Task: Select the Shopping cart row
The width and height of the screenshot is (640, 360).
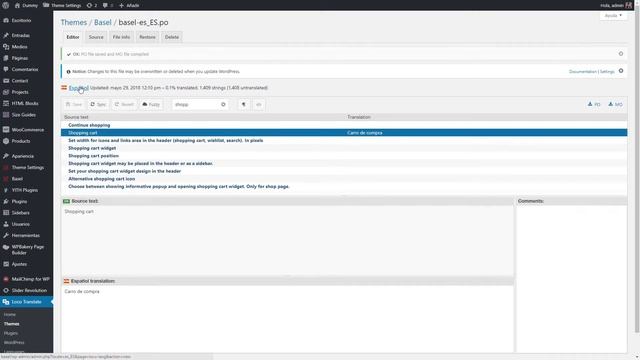Action: coord(344,133)
